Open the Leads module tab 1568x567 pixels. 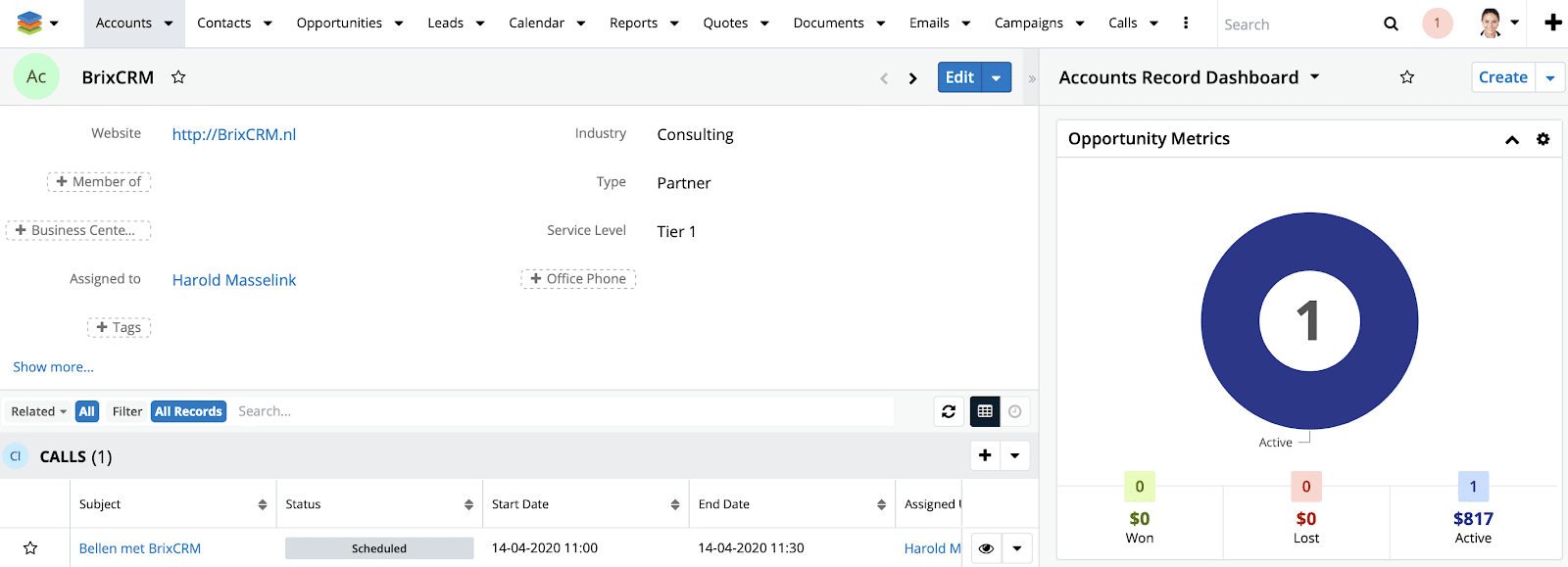[446, 24]
